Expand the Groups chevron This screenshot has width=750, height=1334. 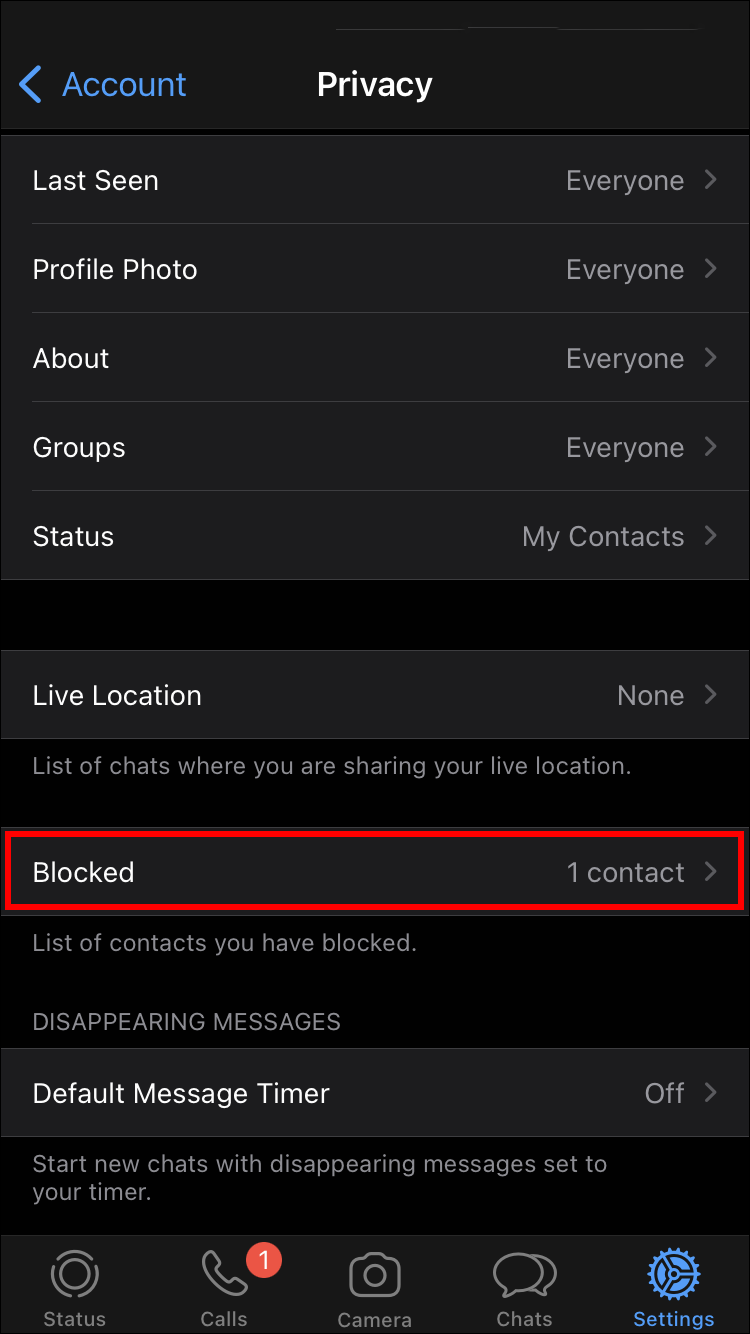(x=711, y=447)
